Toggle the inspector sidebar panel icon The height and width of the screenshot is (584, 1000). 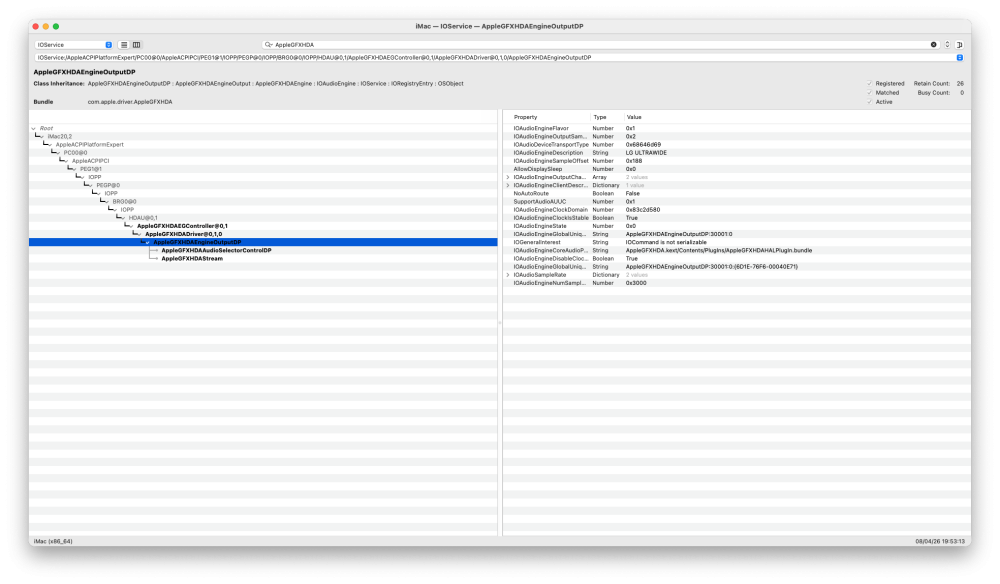959,45
